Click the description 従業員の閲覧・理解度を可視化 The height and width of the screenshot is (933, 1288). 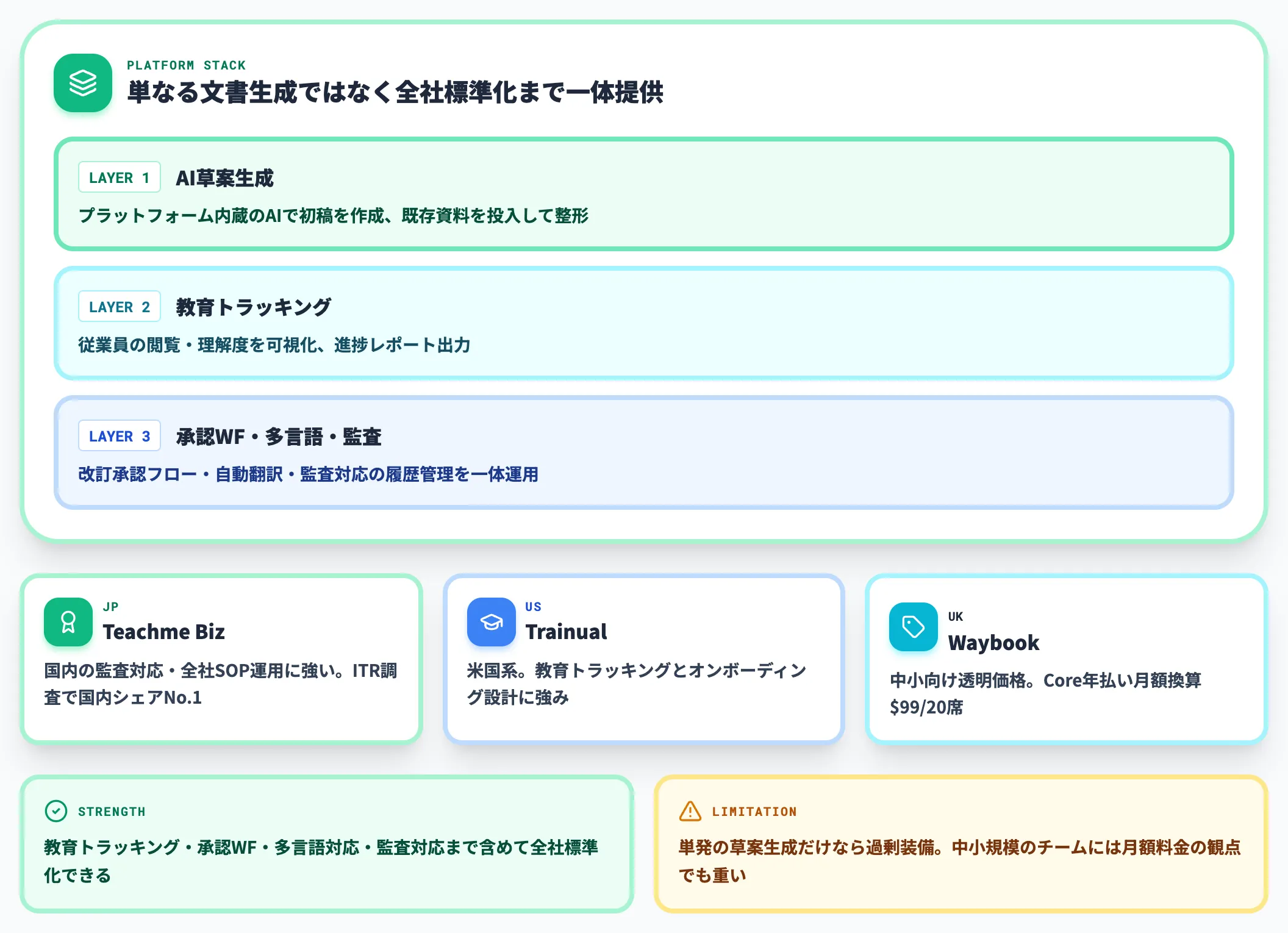(x=274, y=345)
